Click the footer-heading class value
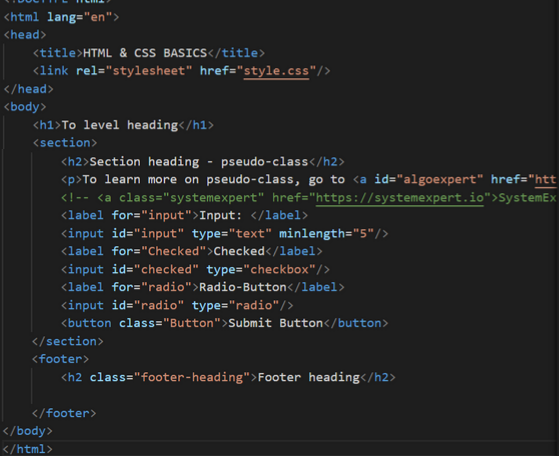The height and width of the screenshot is (456, 559). click(x=192, y=377)
